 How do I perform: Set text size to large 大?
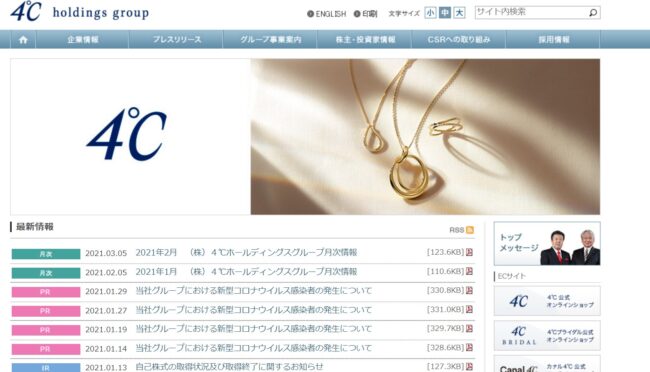459,13
